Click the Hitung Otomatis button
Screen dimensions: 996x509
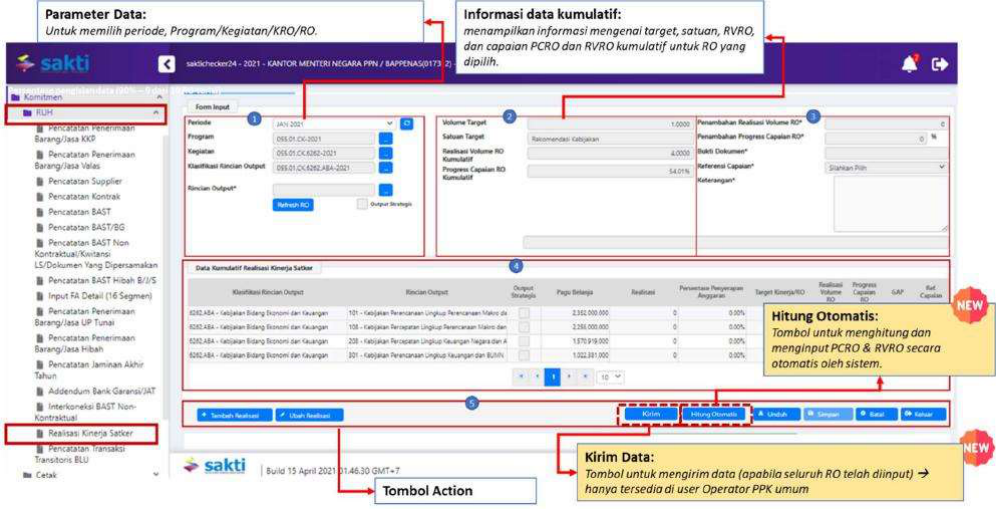714,414
